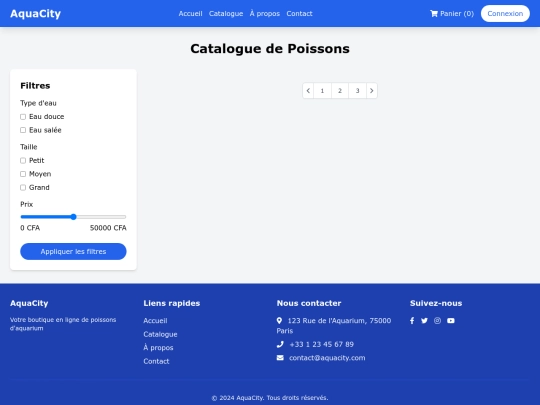540x405 pixels.
Task: Select page 3 in pagination
Action: (x=357, y=91)
